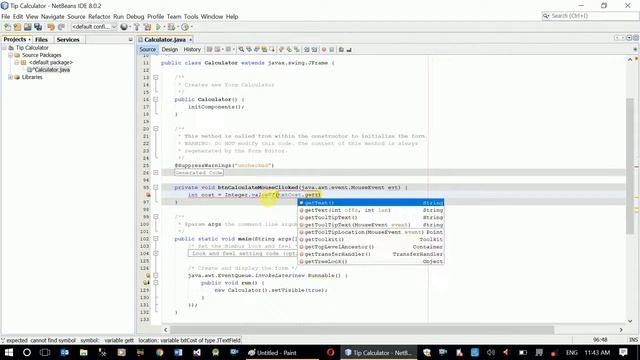Click the Undo toolbar icon

(51, 27)
